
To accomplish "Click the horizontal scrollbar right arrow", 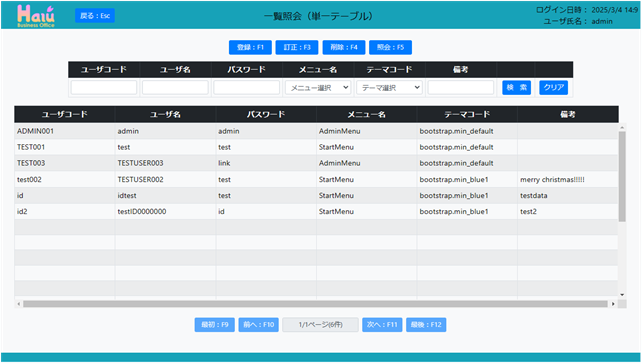I will point(613,304).
